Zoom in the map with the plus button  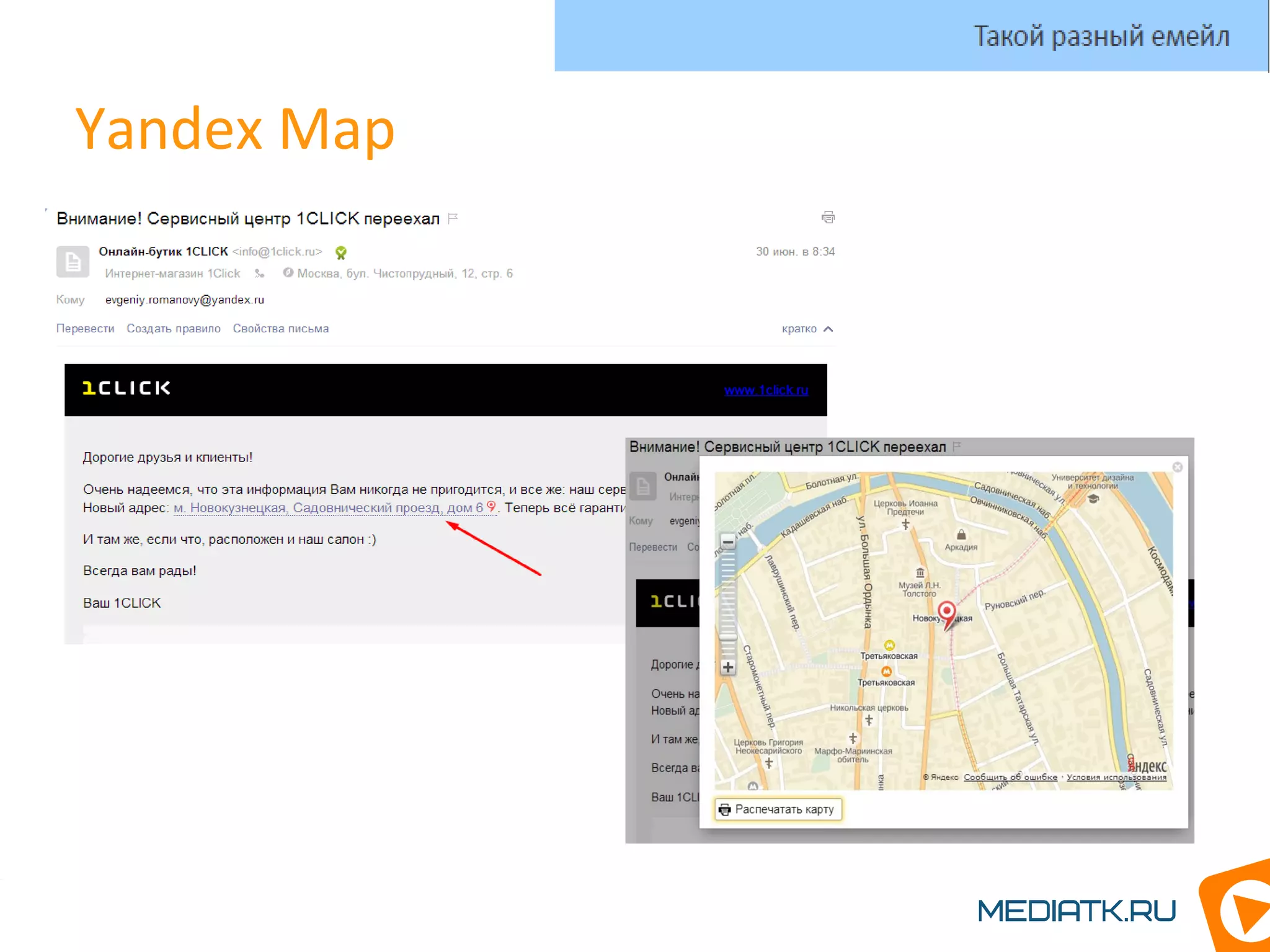[728, 667]
